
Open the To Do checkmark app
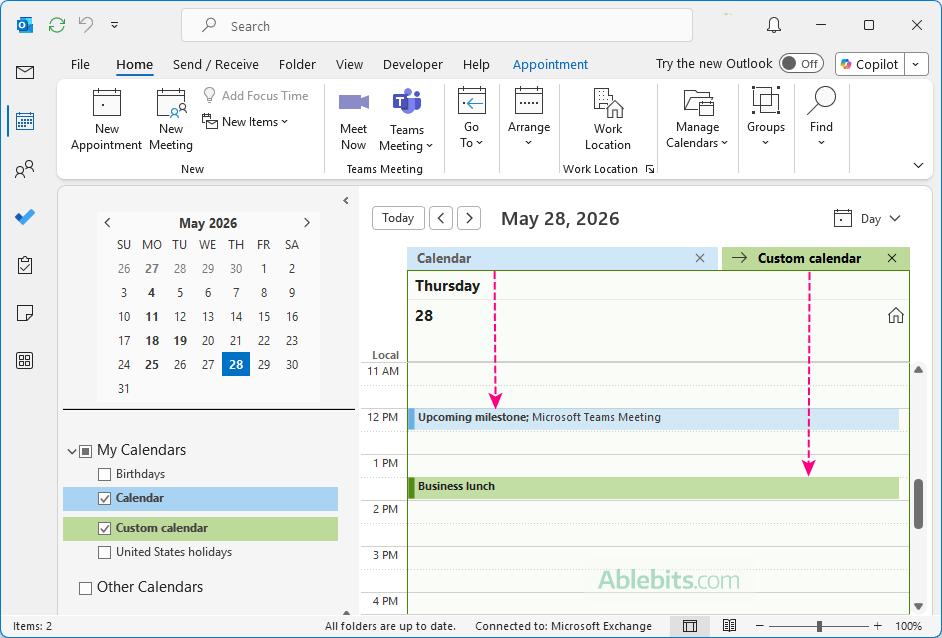coord(25,217)
